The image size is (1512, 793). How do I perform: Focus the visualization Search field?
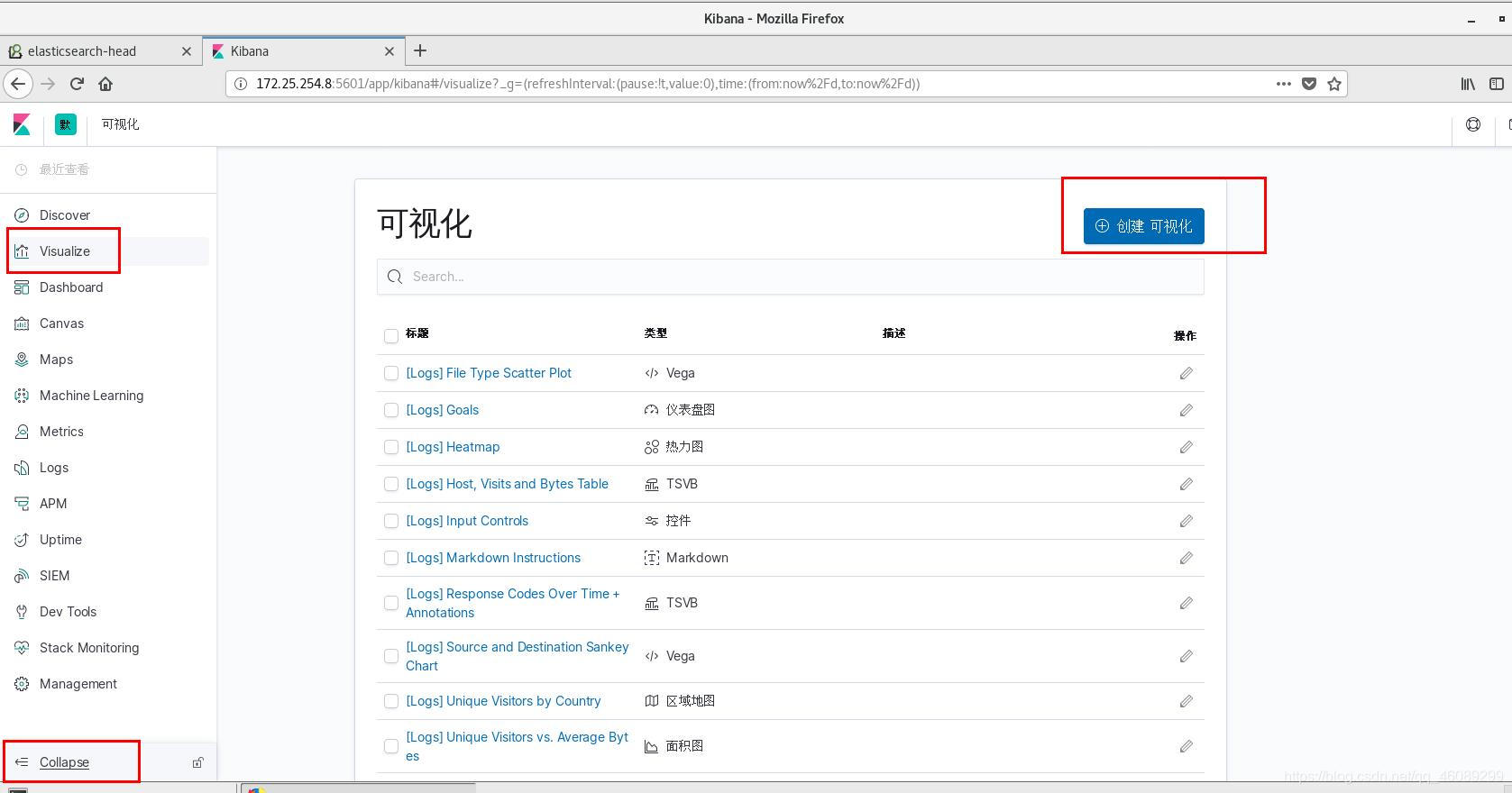(x=790, y=277)
